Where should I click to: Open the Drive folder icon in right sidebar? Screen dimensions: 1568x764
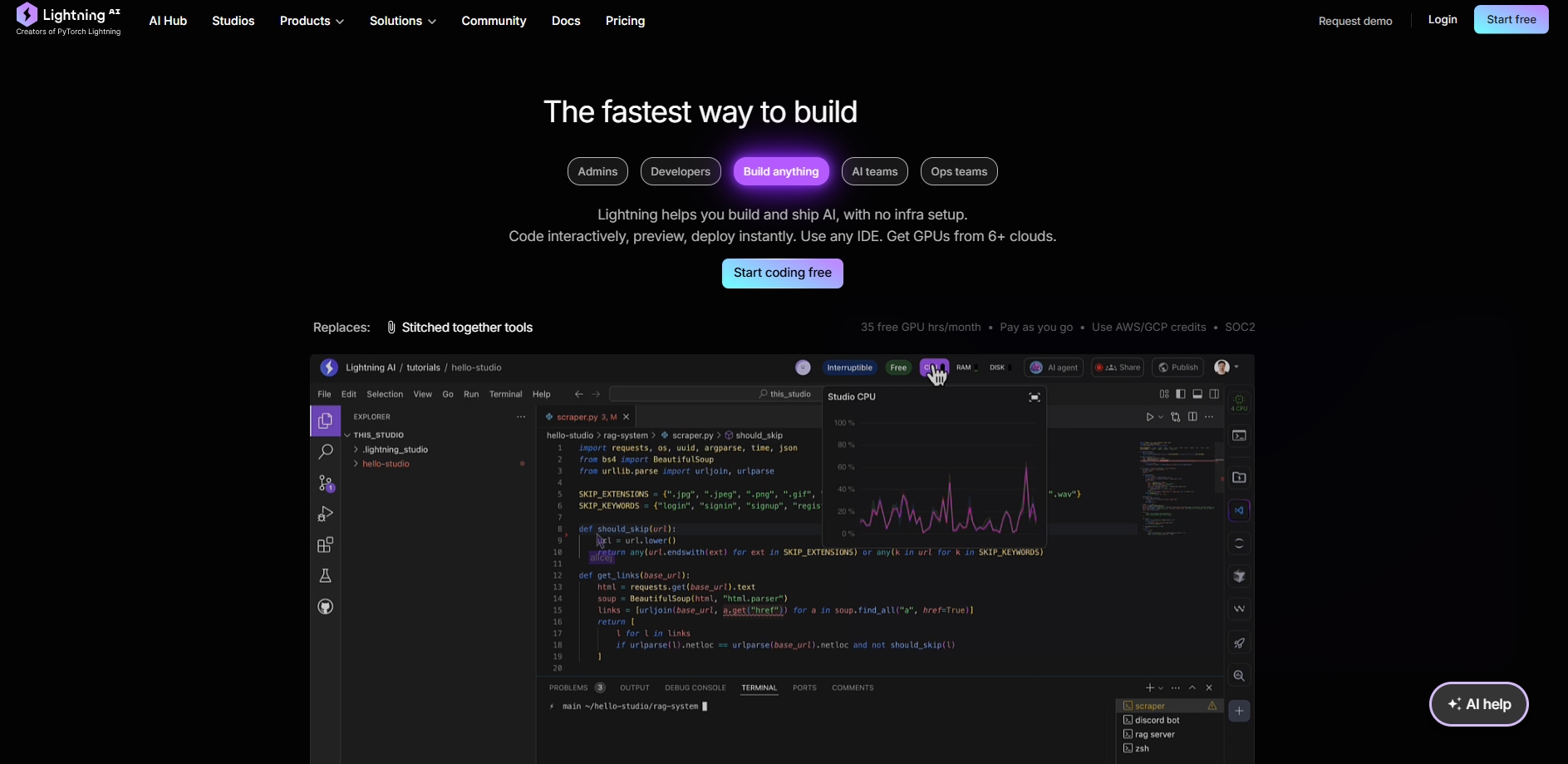point(1239,477)
